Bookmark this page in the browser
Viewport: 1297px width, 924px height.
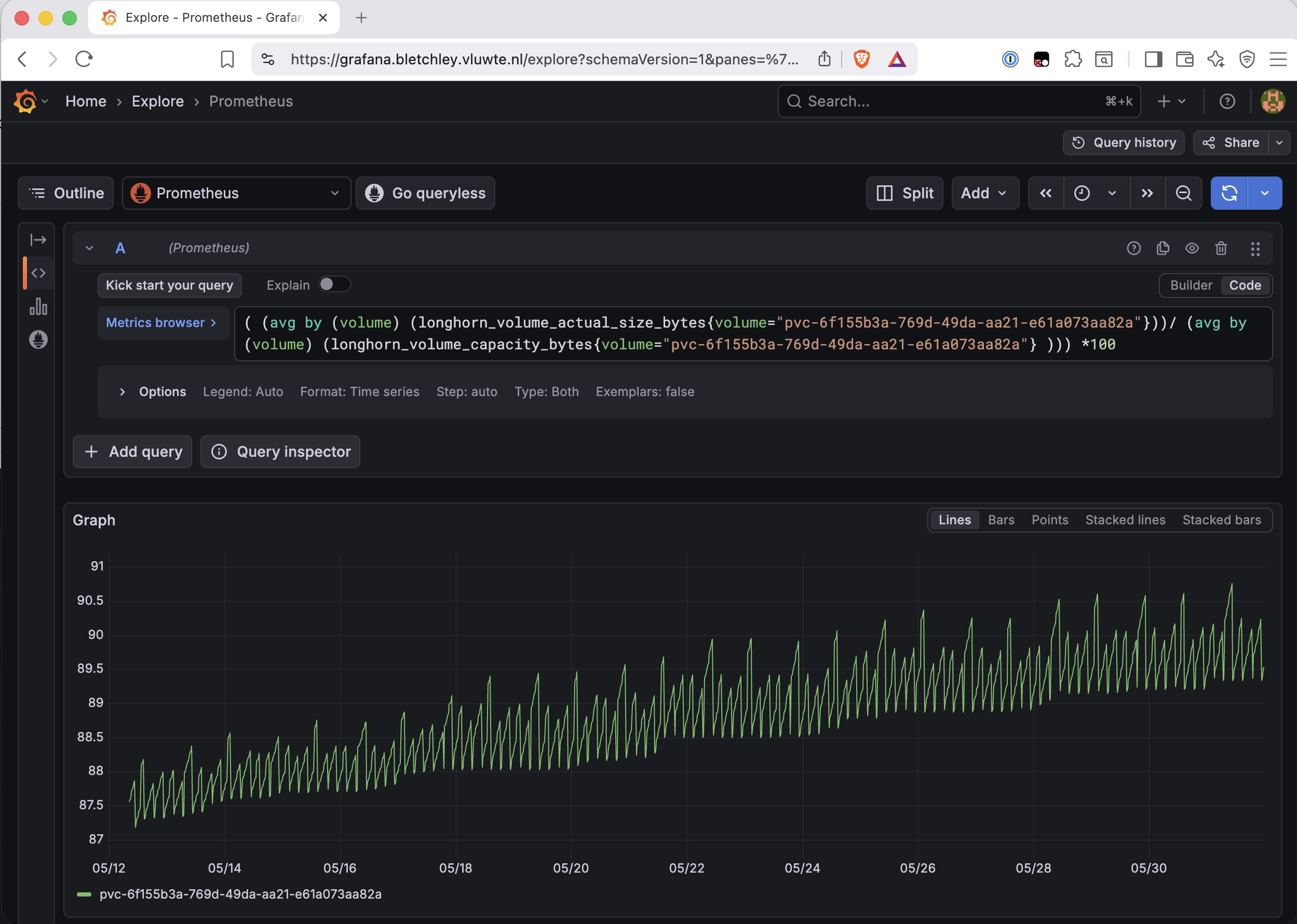pyautogui.click(x=227, y=59)
